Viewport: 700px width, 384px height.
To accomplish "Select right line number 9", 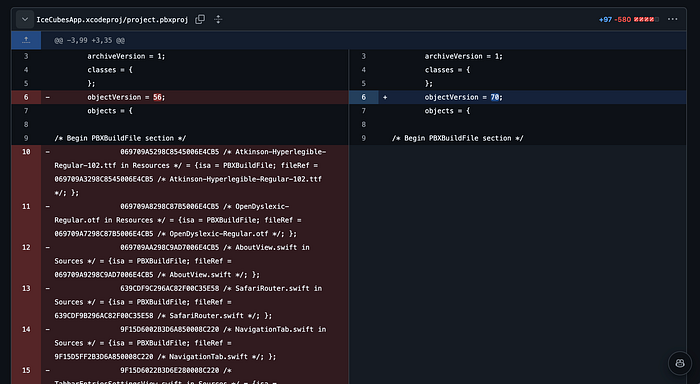I will pos(363,138).
